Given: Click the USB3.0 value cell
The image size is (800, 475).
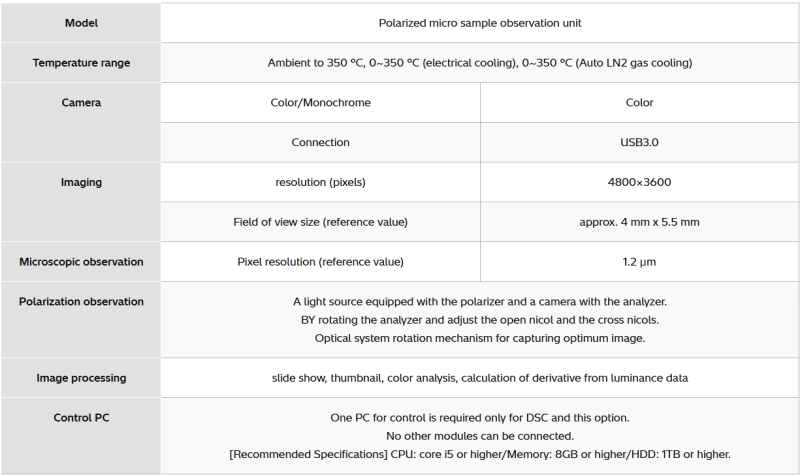Looking at the screenshot, I should 639,142.
